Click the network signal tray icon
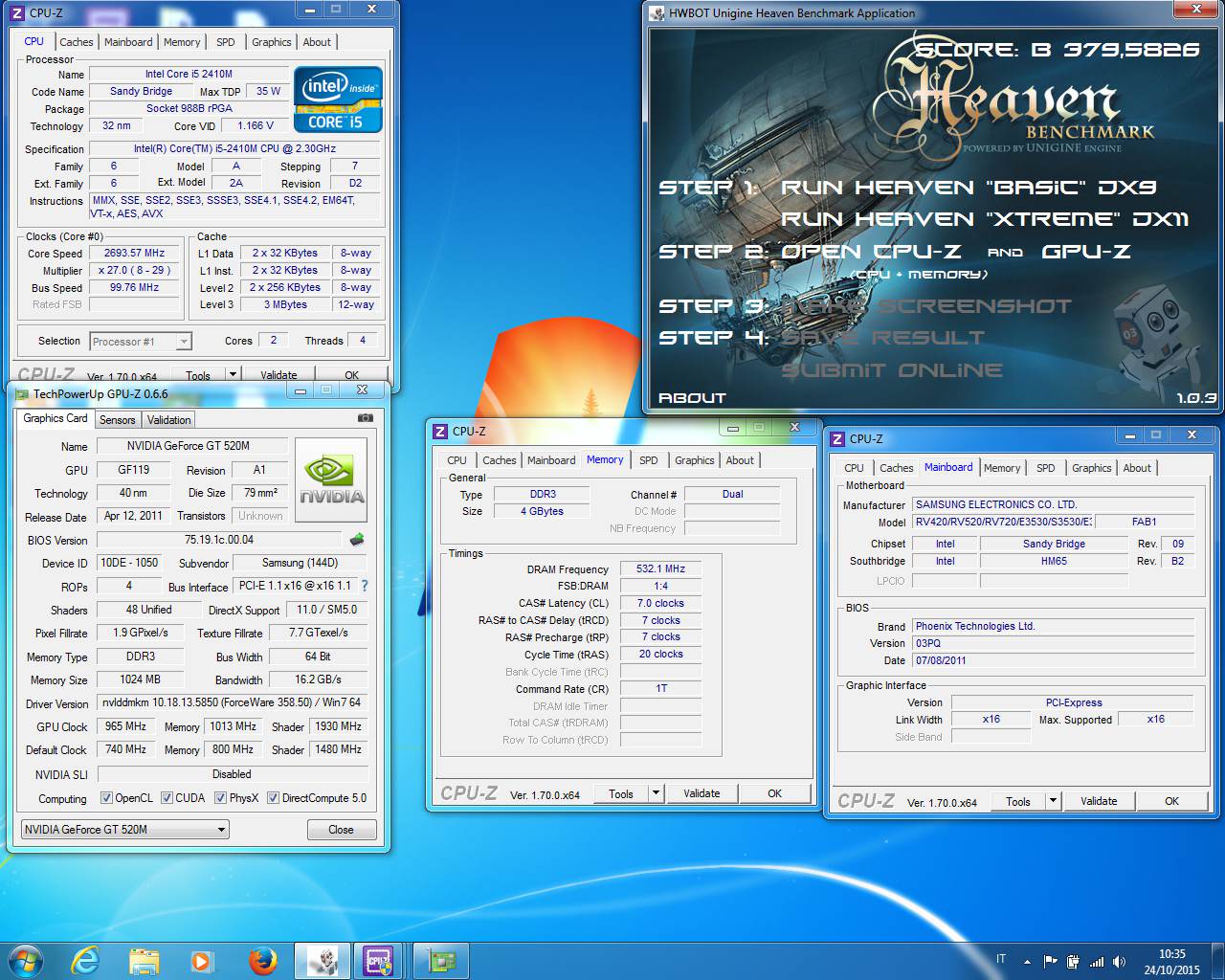This screenshot has width=1225, height=980. 1097,962
